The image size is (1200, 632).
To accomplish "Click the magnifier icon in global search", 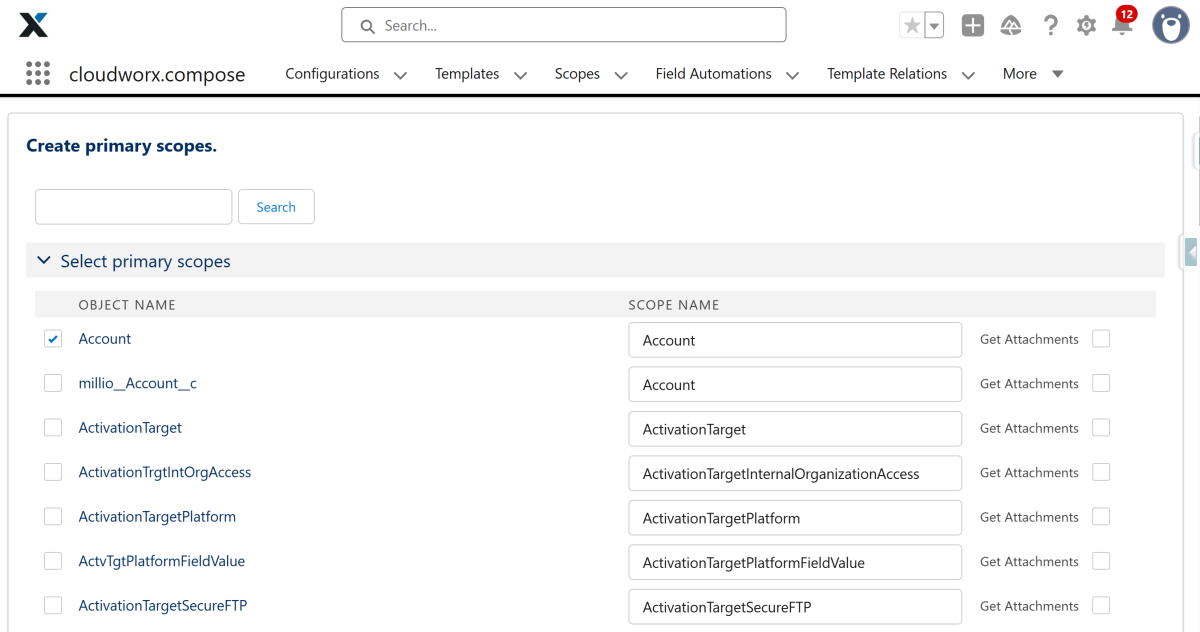I will 367,26.
